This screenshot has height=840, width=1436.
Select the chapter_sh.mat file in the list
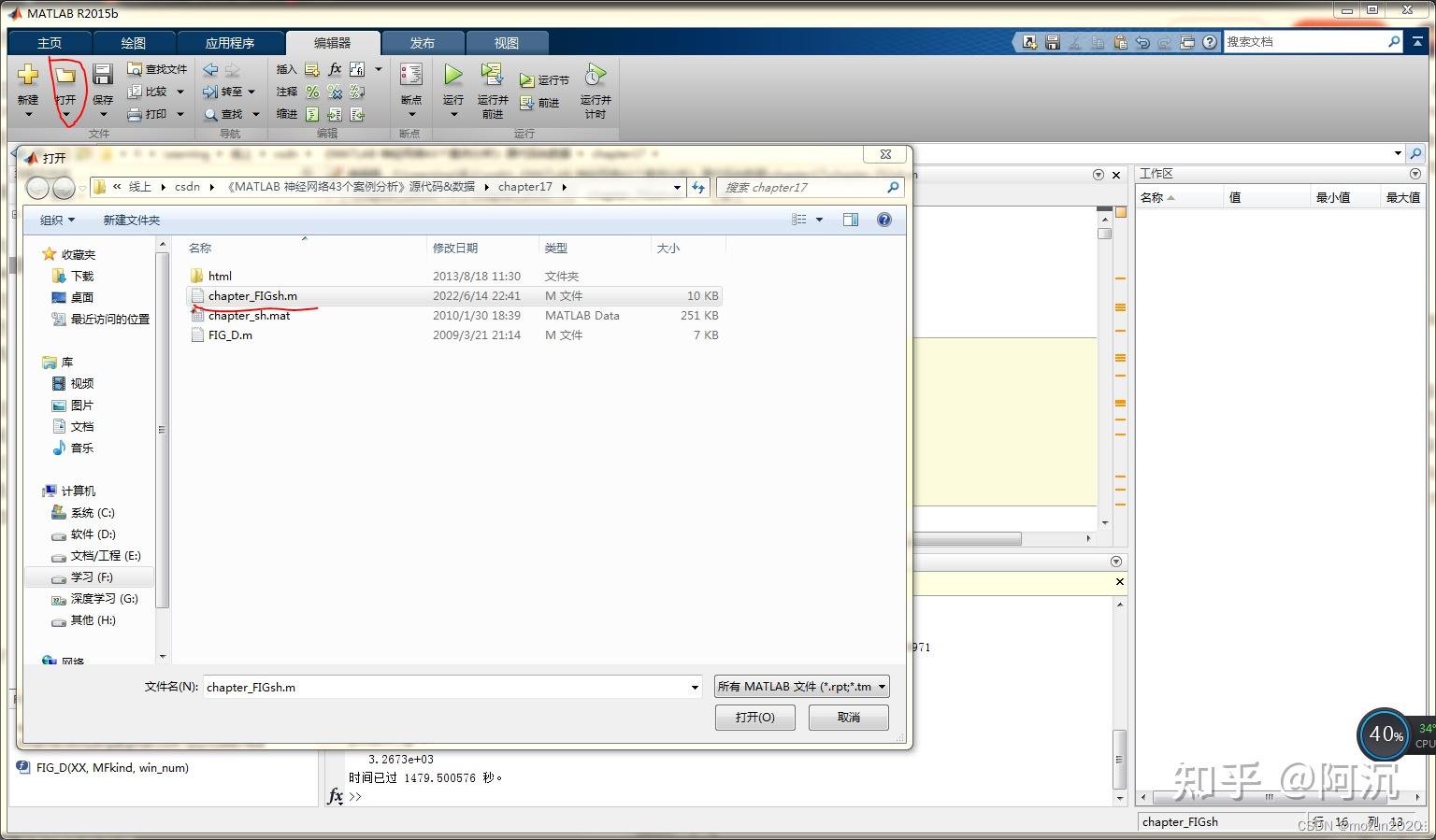tap(249, 315)
